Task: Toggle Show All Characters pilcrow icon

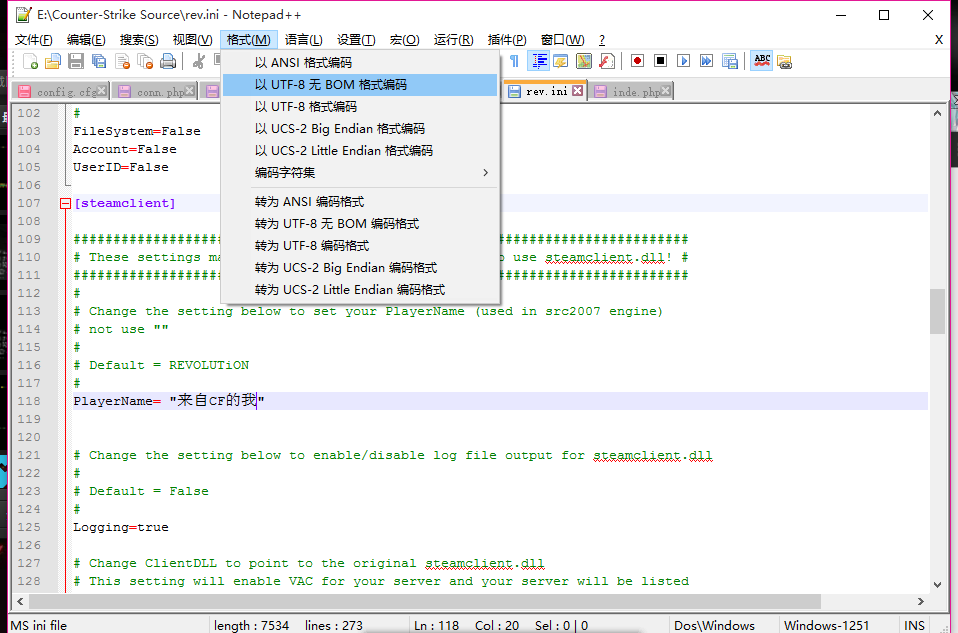Action: [x=514, y=61]
